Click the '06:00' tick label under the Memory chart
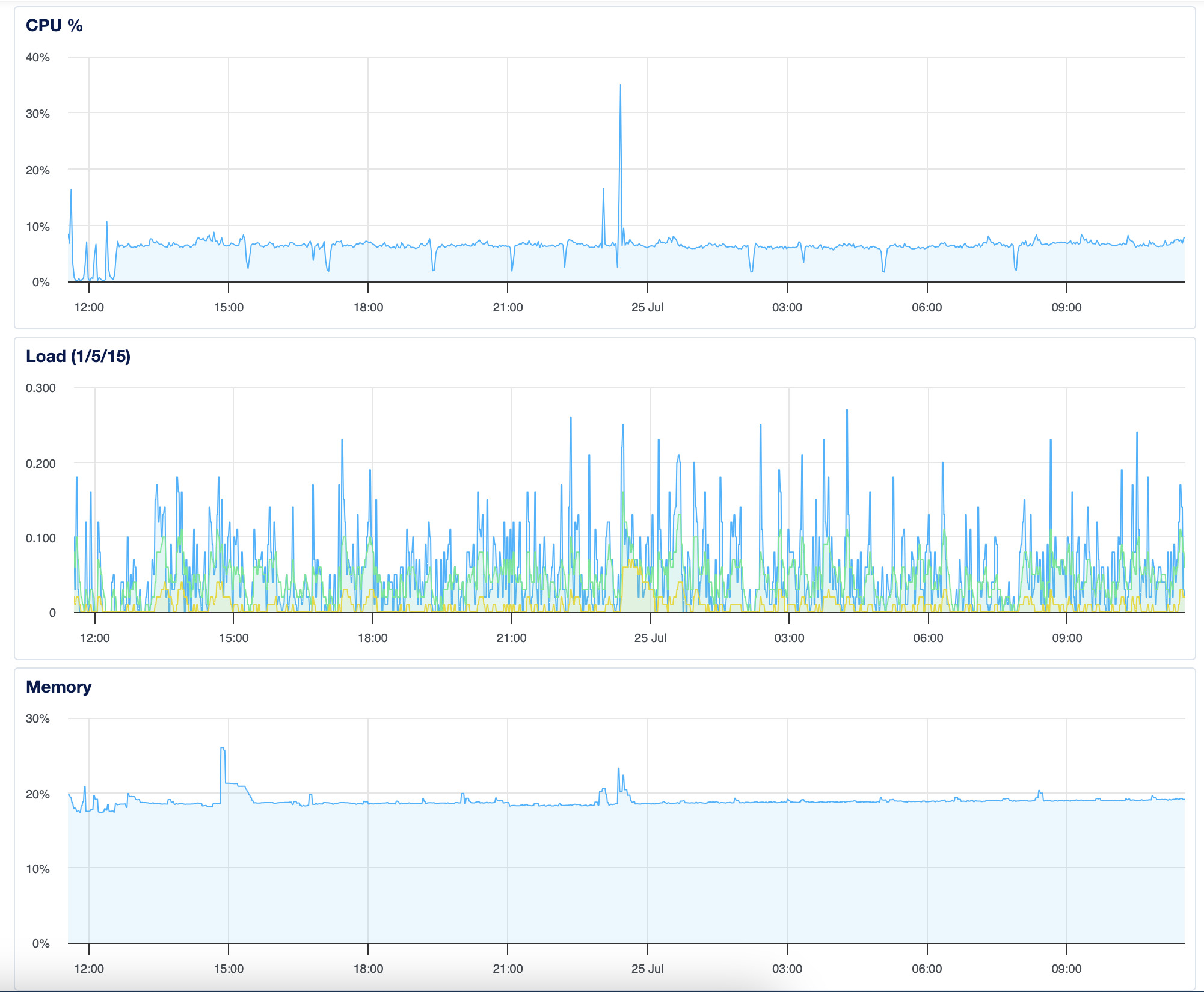The image size is (1204, 992). (927, 969)
